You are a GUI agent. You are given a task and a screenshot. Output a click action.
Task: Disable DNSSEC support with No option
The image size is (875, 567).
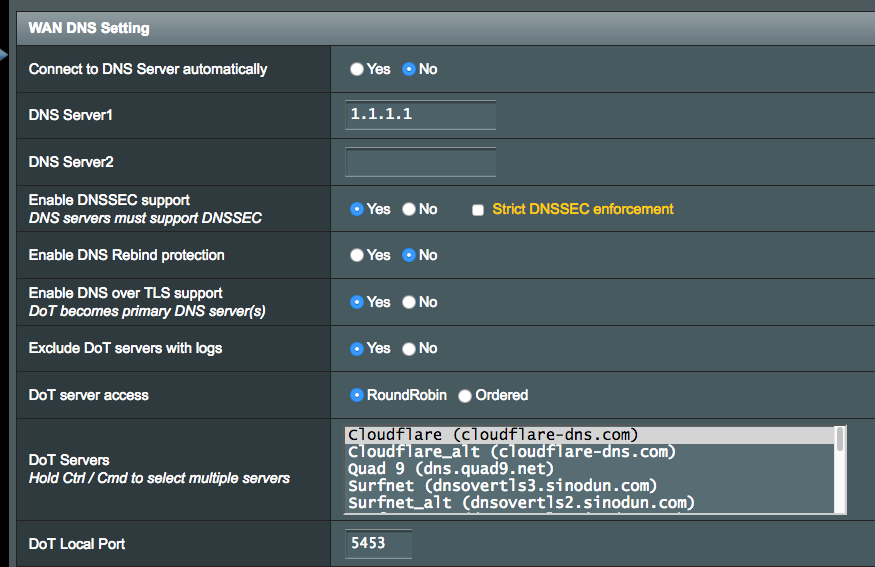[x=408, y=209]
